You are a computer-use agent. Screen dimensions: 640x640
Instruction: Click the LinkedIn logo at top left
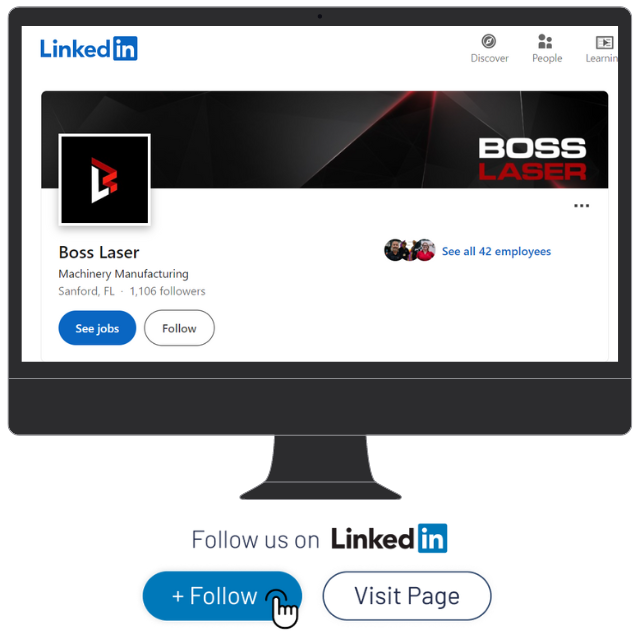point(89,49)
